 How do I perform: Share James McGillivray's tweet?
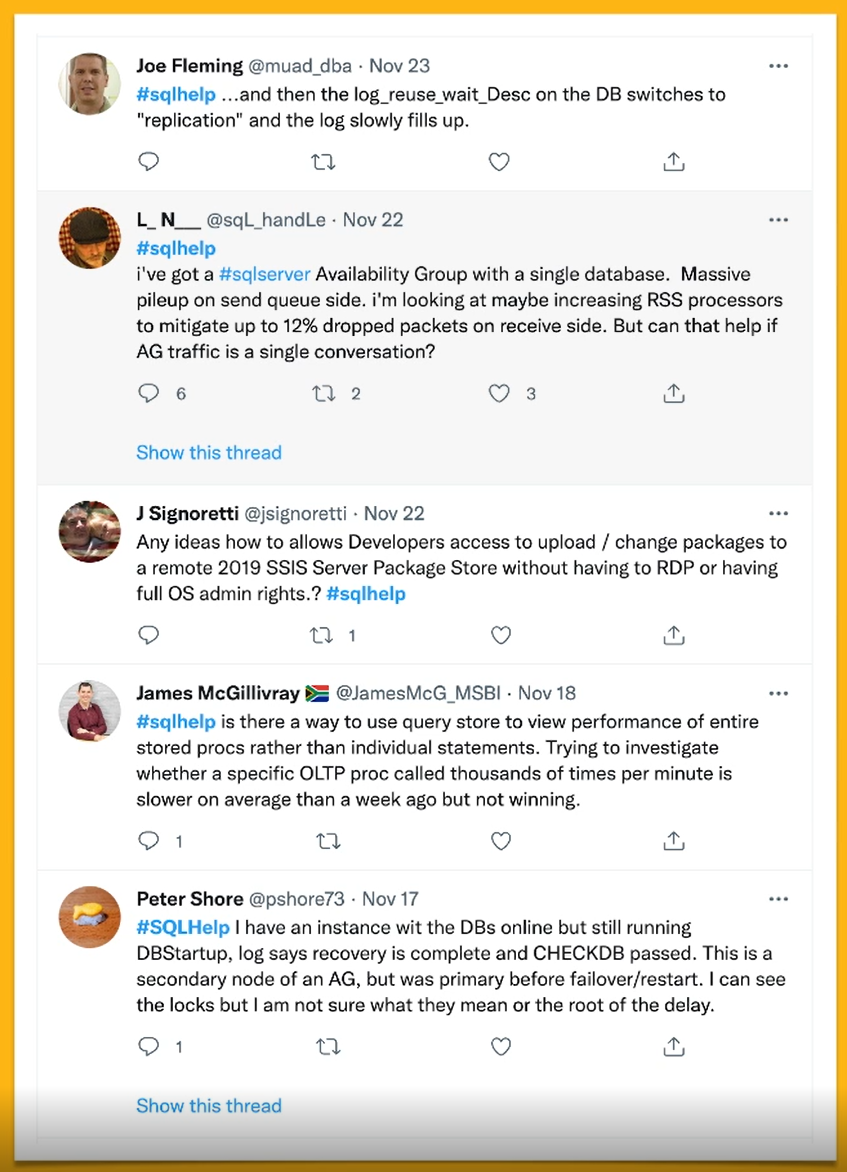pyautogui.click(x=674, y=841)
